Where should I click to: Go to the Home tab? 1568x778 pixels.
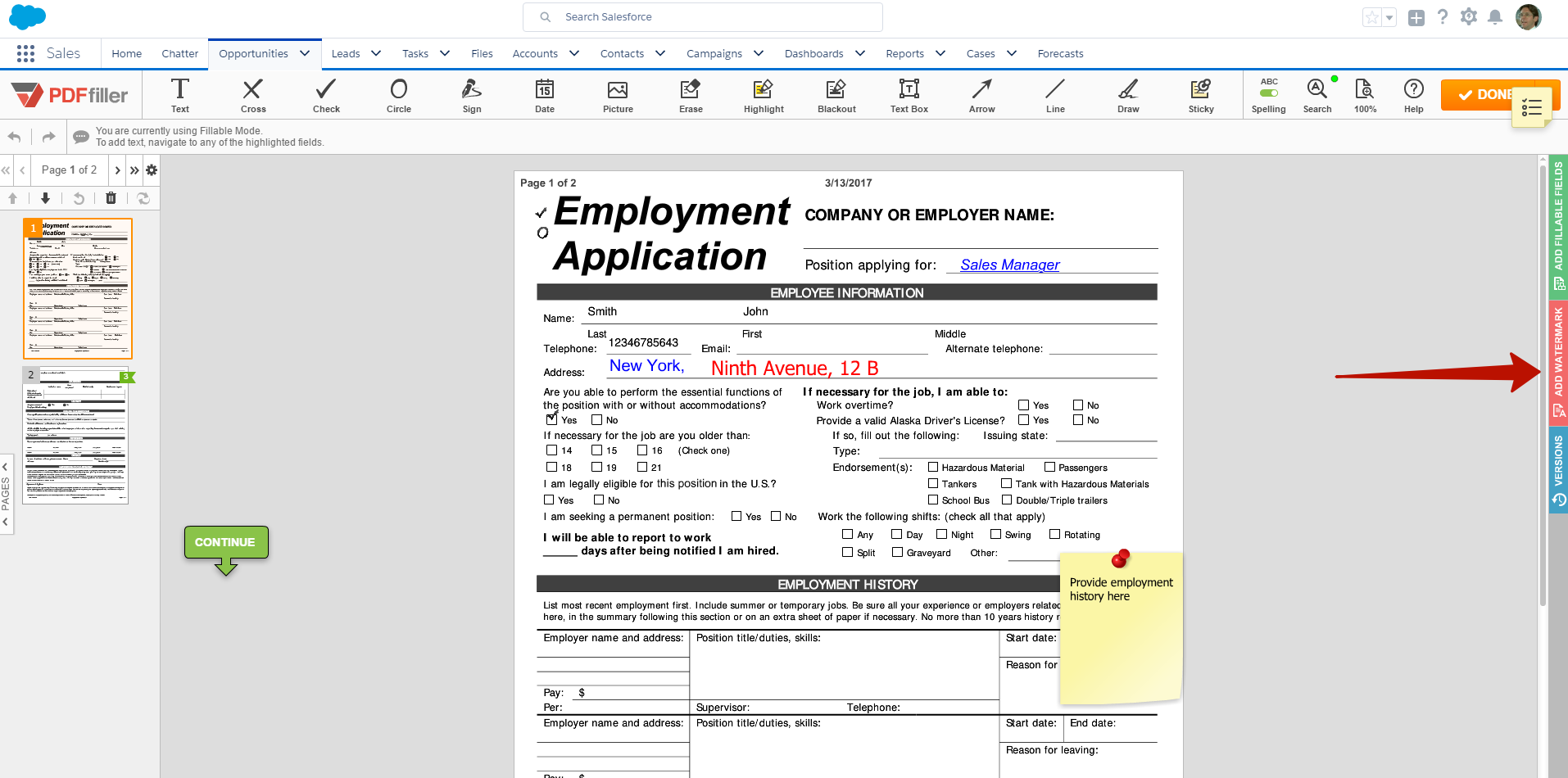coord(127,53)
